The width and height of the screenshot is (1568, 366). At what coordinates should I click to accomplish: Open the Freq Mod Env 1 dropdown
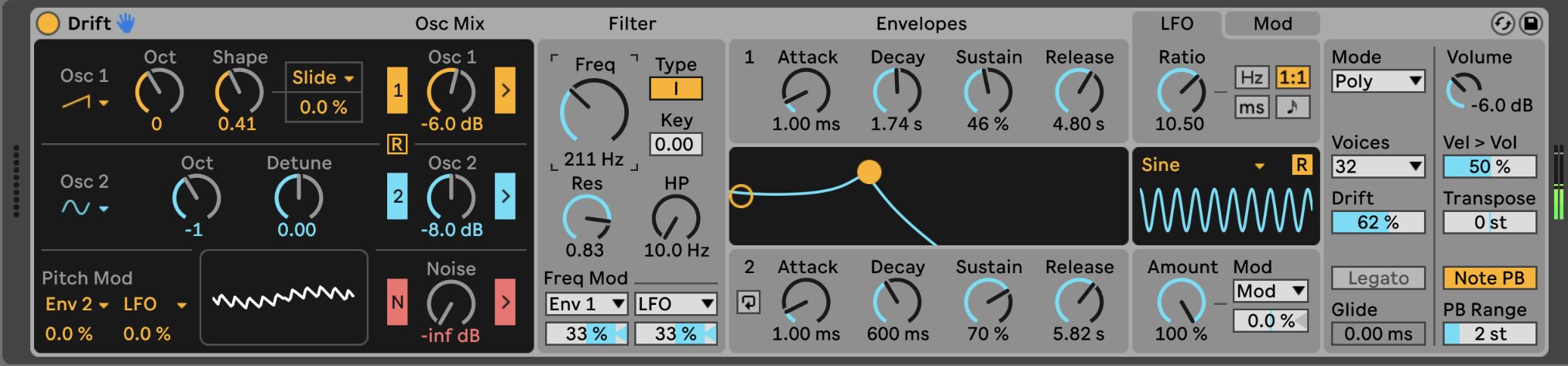click(586, 304)
